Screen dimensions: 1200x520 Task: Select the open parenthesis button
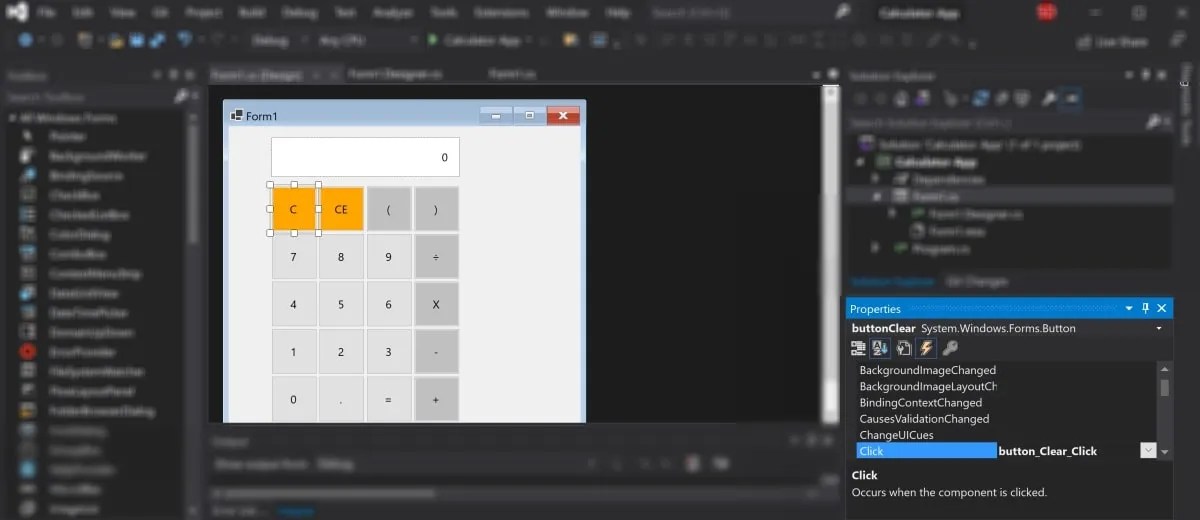tap(389, 209)
